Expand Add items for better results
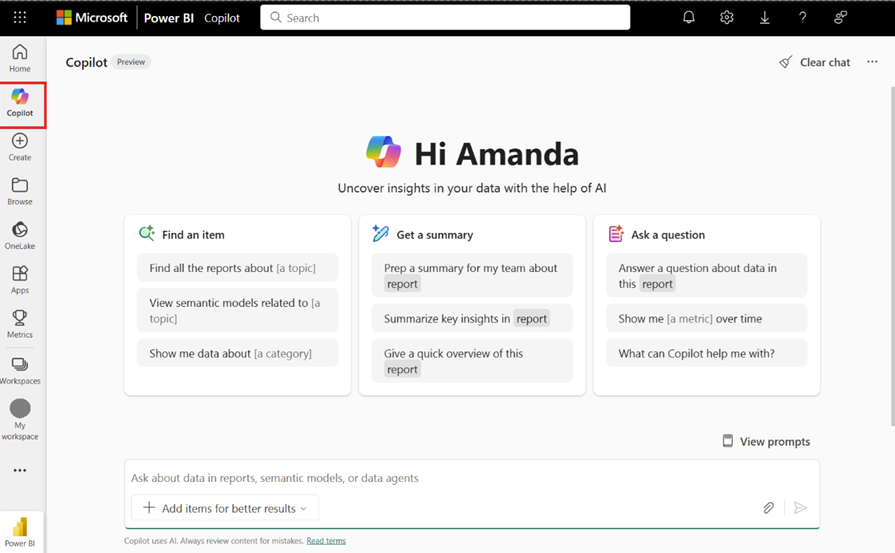Viewport: 895px width, 553px height. [x=225, y=508]
